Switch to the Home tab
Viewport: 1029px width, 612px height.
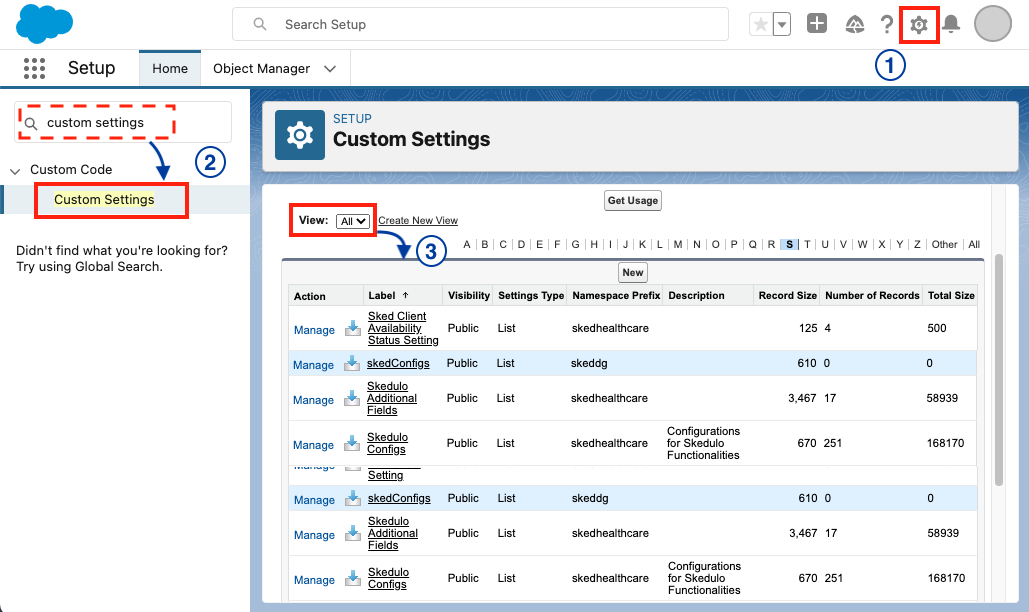pos(170,68)
